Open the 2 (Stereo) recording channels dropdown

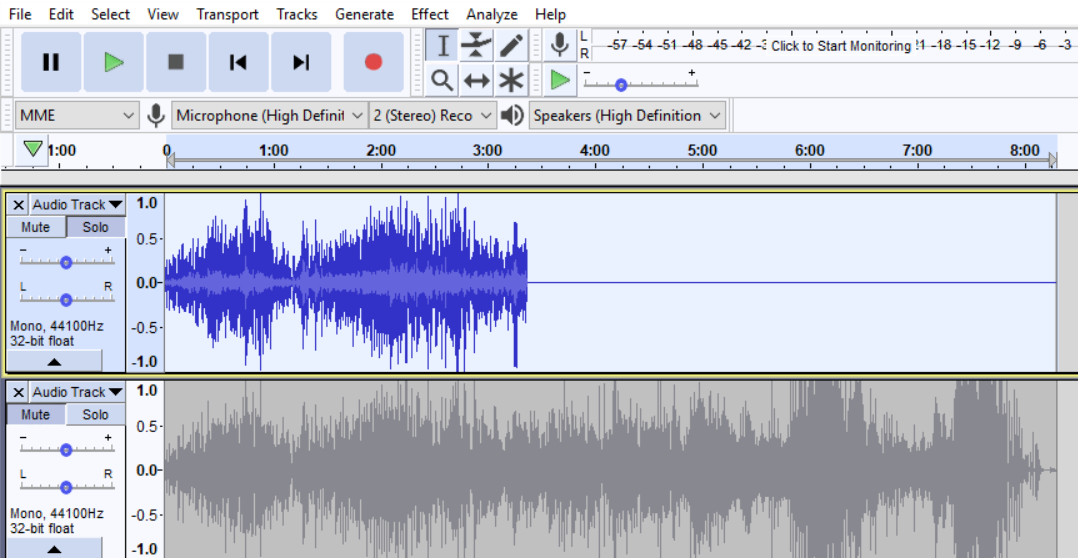(433, 115)
